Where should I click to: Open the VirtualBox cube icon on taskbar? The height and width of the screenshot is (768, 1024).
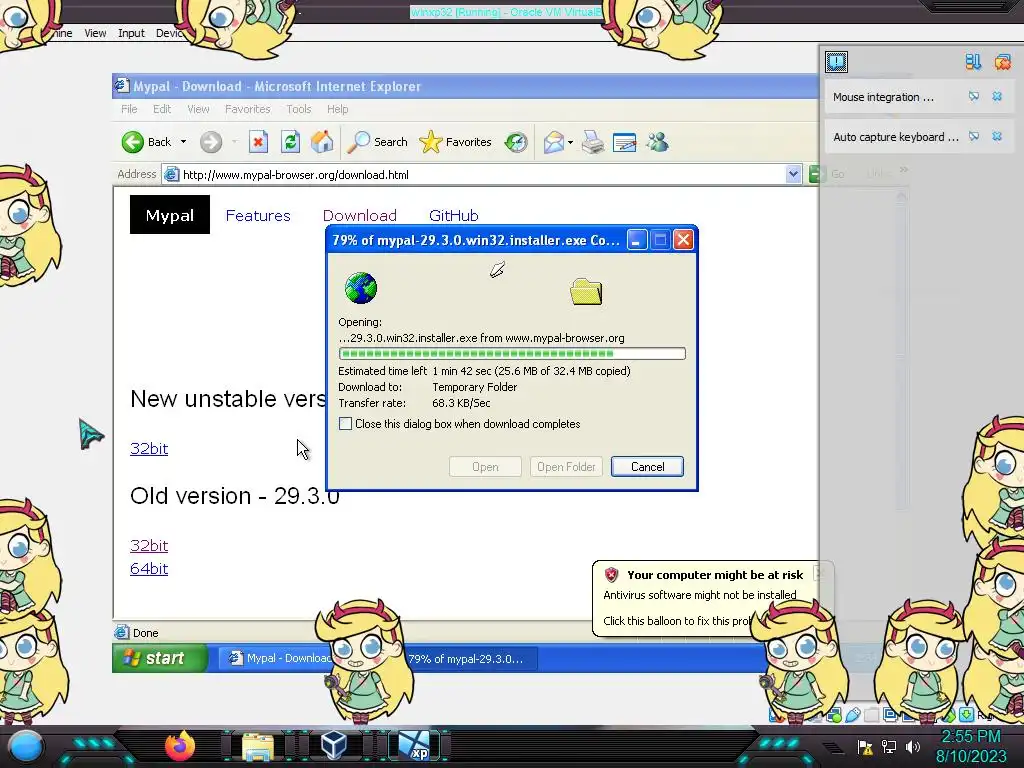(x=334, y=746)
